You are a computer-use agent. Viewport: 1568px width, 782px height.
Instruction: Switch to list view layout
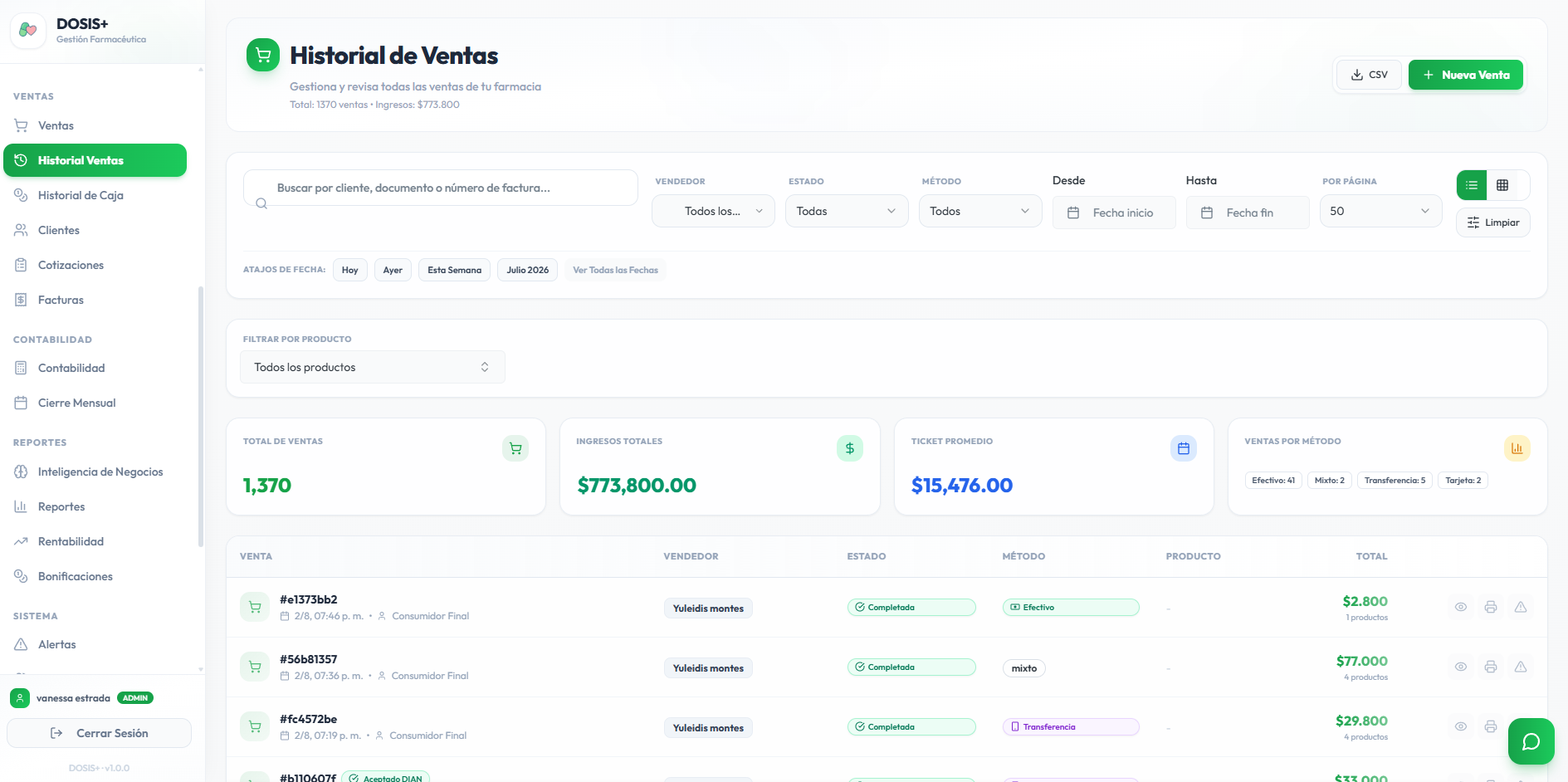(1472, 185)
